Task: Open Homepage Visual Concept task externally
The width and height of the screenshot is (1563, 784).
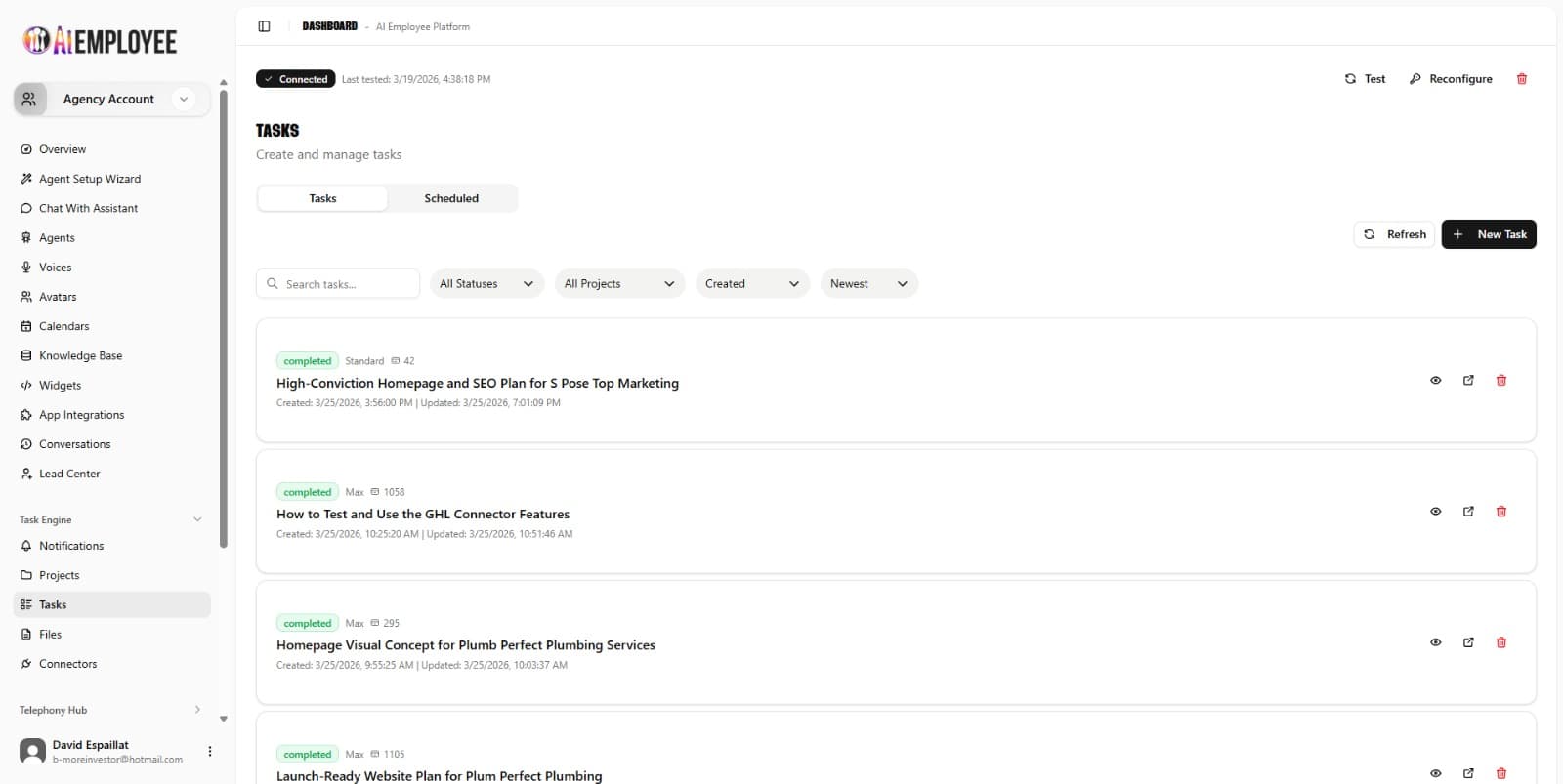Action: 1468,642
